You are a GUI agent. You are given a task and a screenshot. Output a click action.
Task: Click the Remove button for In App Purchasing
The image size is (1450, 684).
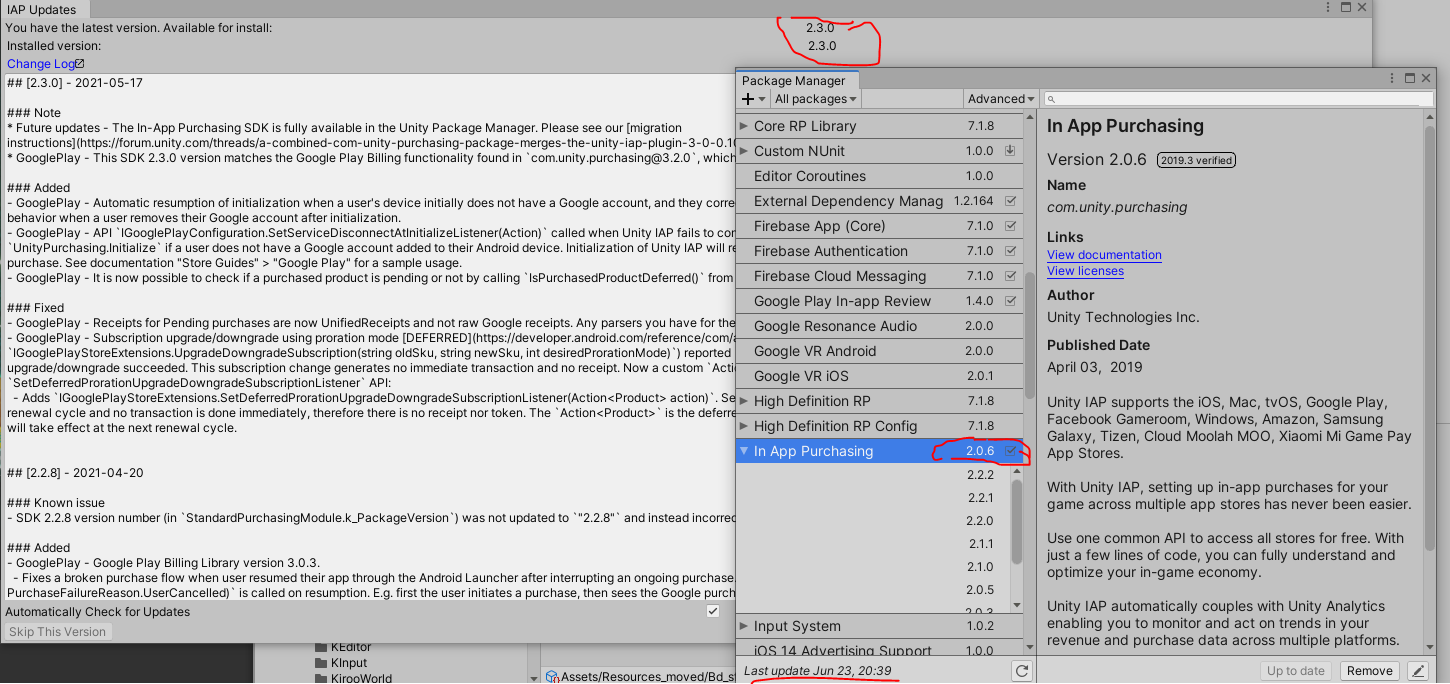[1370, 671]
